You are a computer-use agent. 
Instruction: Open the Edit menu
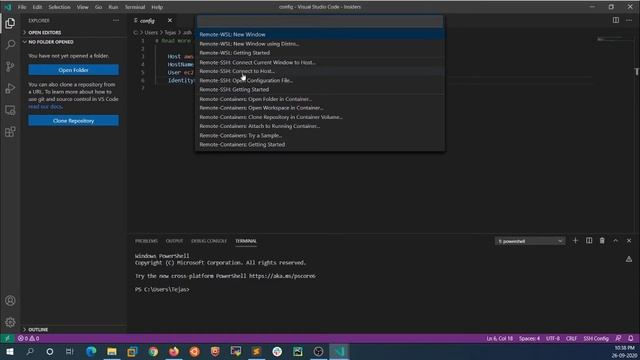[37, 7]
